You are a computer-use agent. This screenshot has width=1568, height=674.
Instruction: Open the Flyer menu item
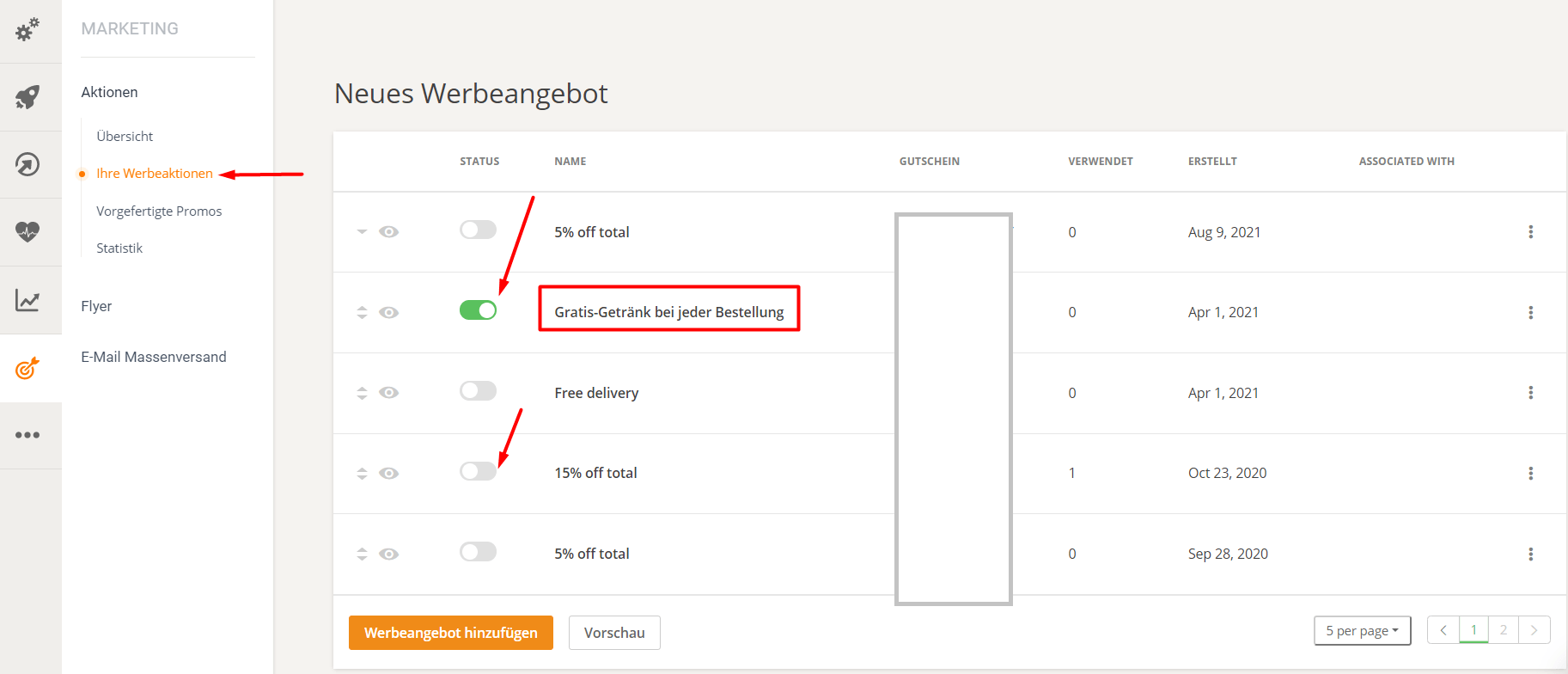click(x=96, y=306)
